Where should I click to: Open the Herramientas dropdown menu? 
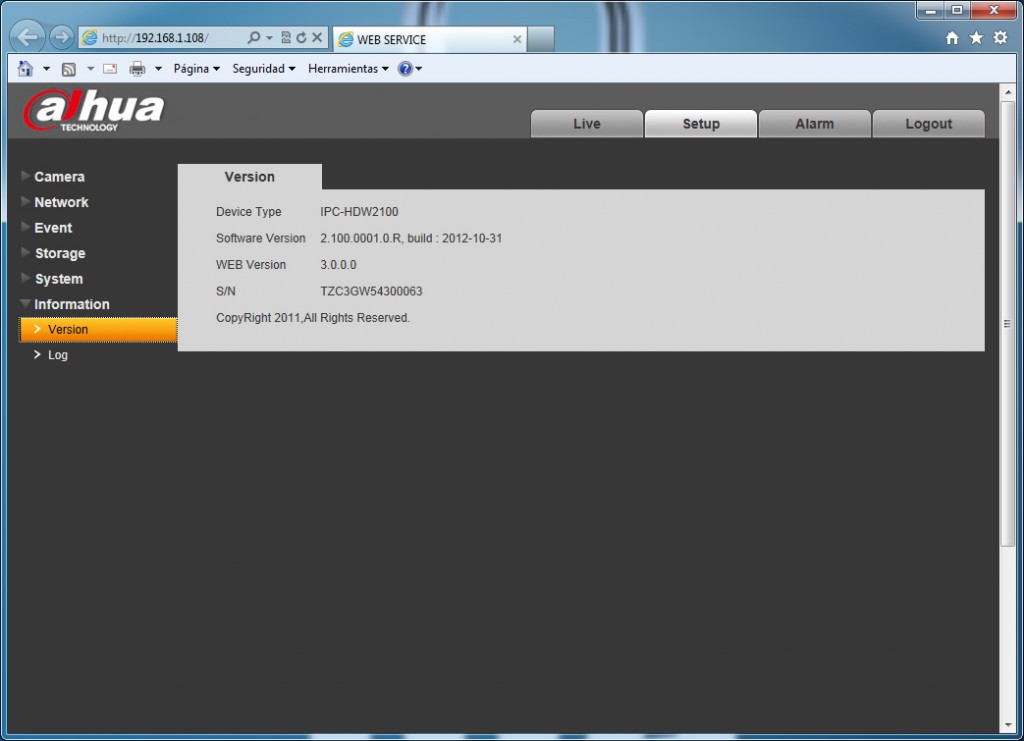click(x=345, y=68)
